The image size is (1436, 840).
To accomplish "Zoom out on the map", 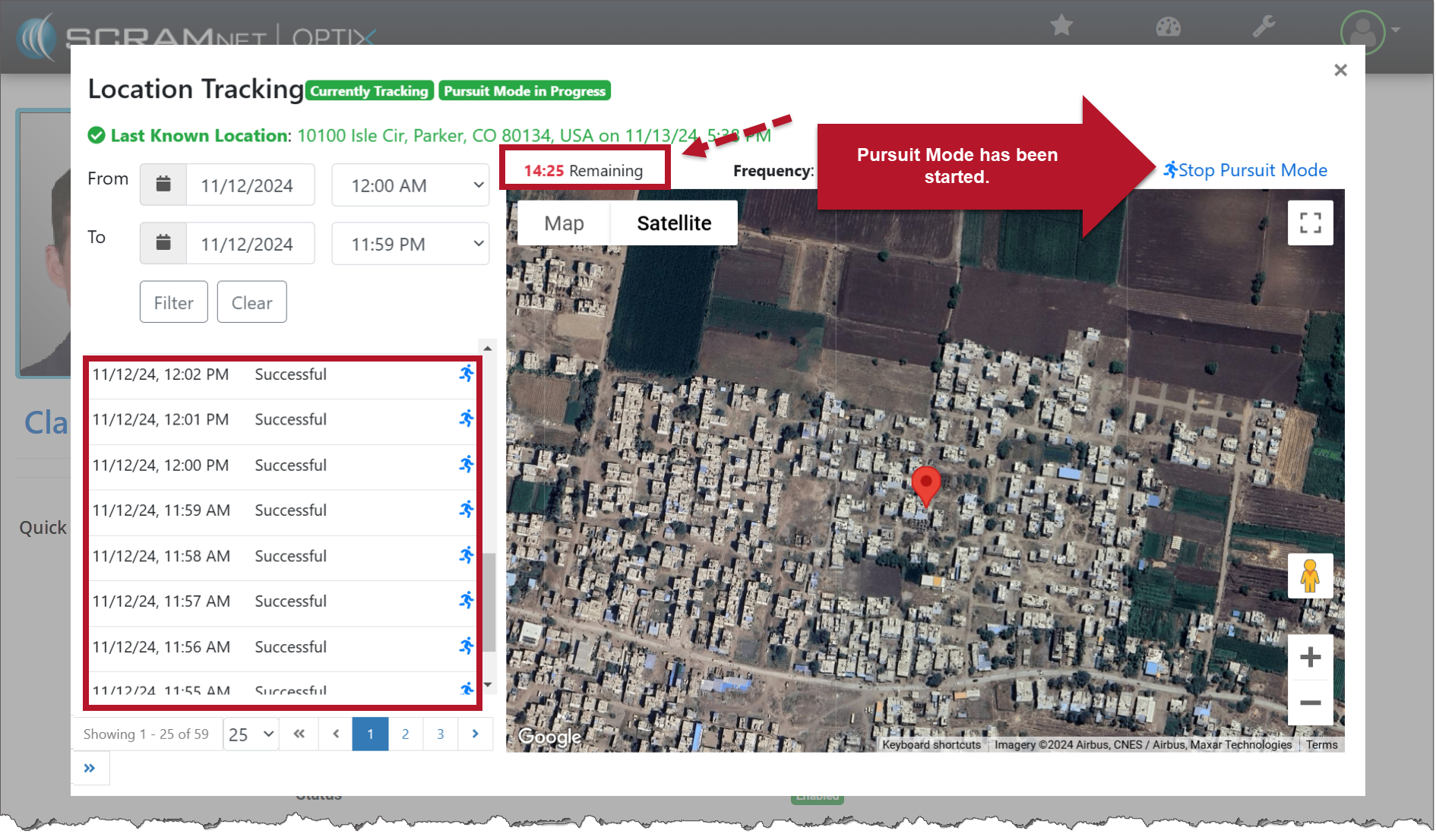I will pyautogui.click(x=1310, y=703).
